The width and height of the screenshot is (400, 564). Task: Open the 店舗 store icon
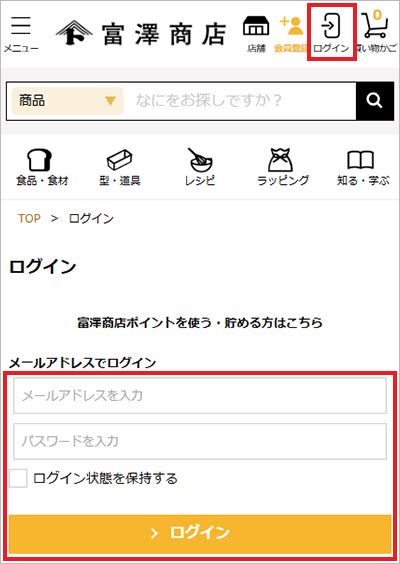[x=256, y=34]
